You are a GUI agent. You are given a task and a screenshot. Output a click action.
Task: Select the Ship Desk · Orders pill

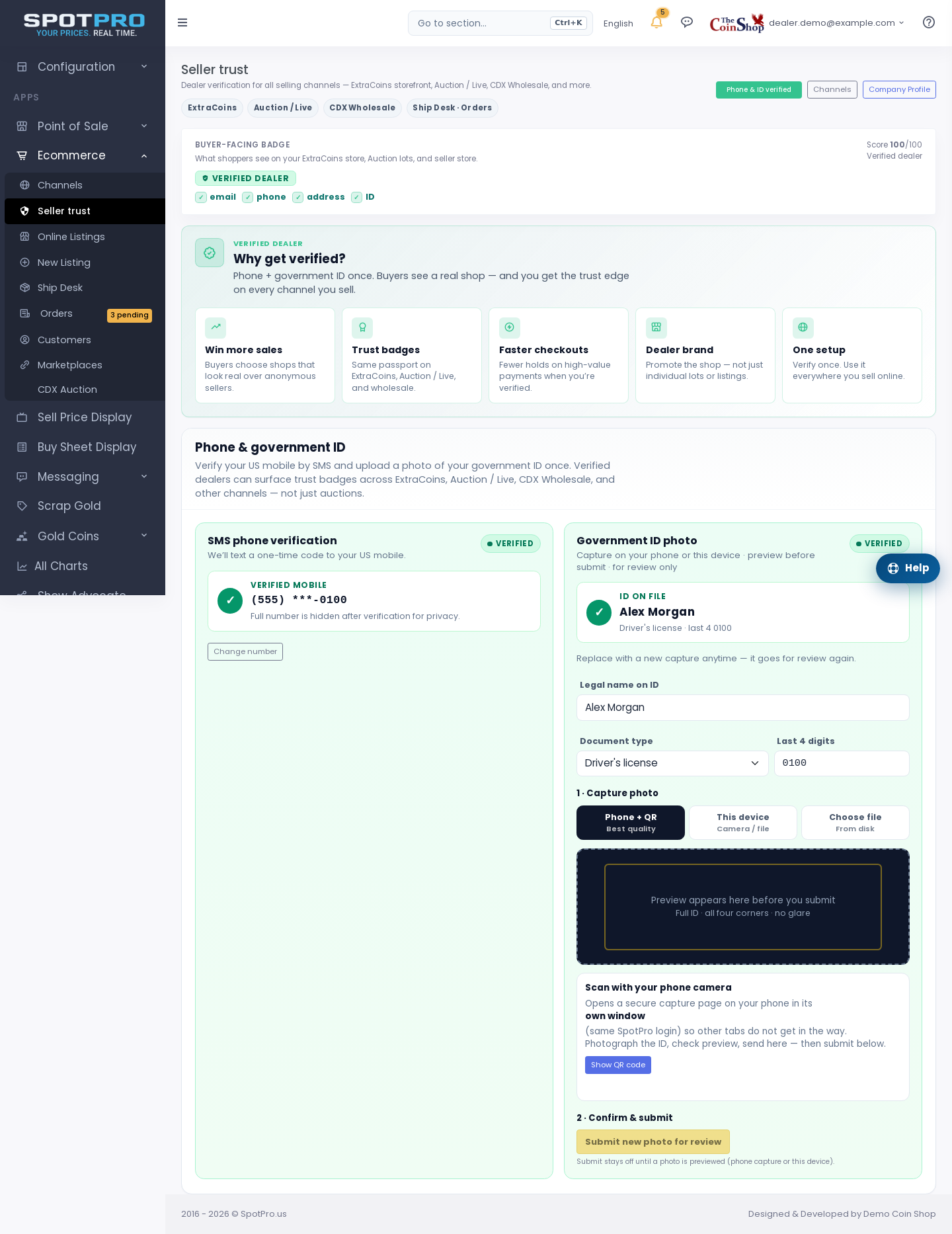pyautogui.click(x=452, y=108)
